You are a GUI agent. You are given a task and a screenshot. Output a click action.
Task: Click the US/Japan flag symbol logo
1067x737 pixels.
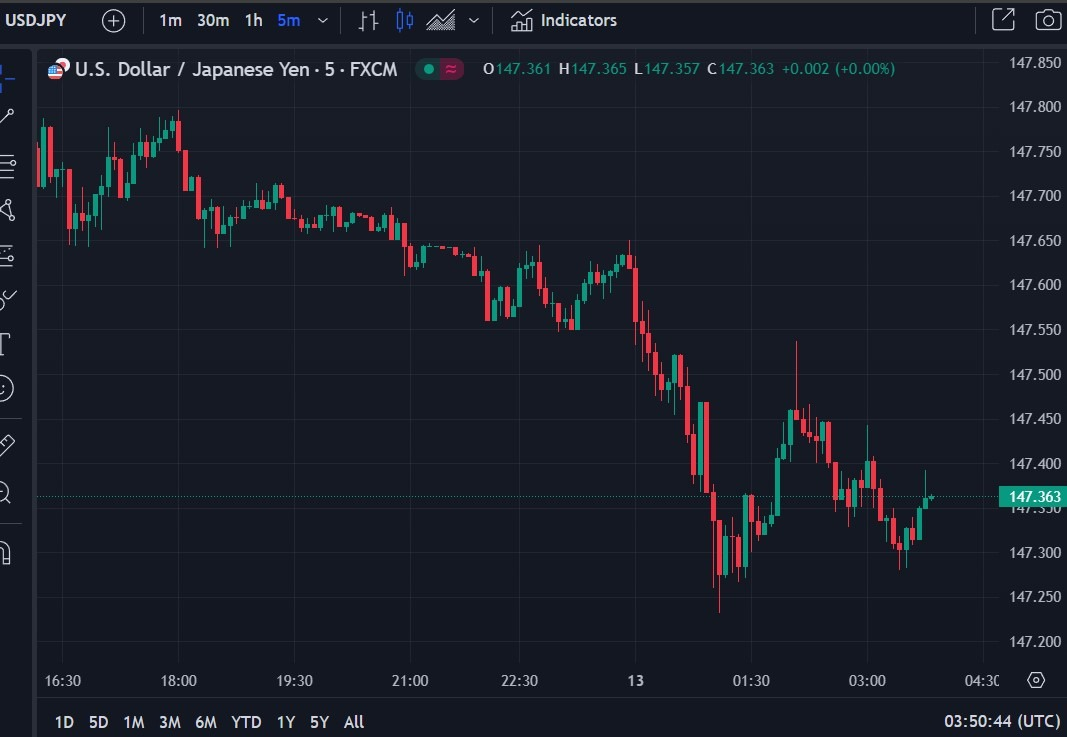[59, 69]
